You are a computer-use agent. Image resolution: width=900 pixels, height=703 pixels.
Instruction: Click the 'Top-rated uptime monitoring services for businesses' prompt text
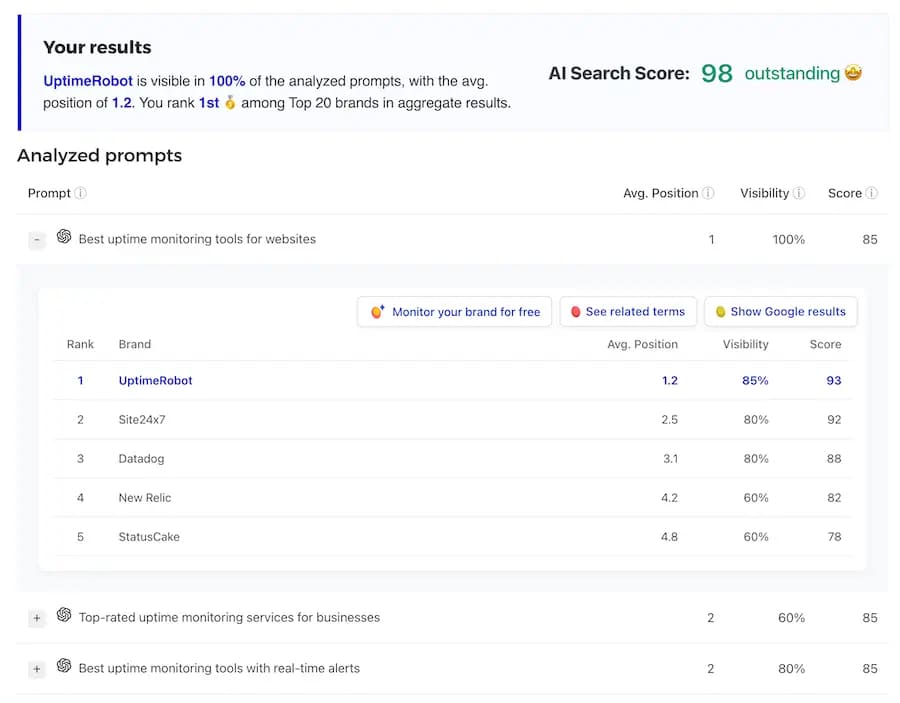tap(229, 617)
